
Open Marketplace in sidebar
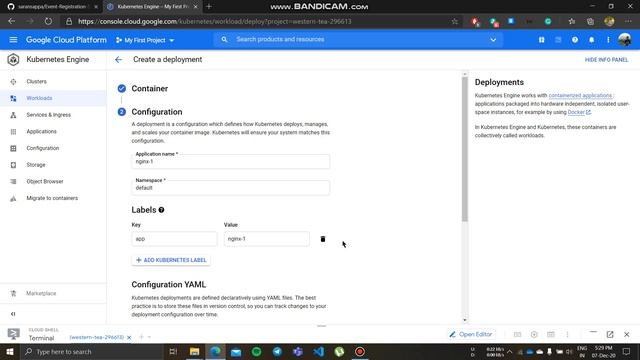(53, 293)
